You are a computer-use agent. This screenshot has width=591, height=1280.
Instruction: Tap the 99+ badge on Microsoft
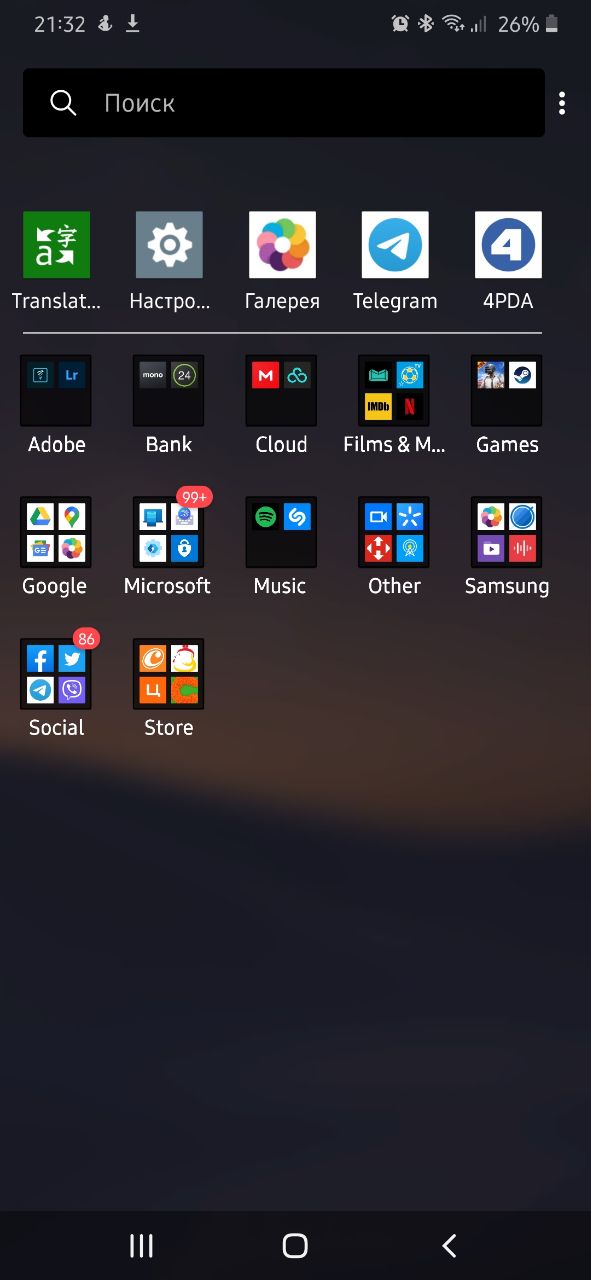[x=194, y=497]
